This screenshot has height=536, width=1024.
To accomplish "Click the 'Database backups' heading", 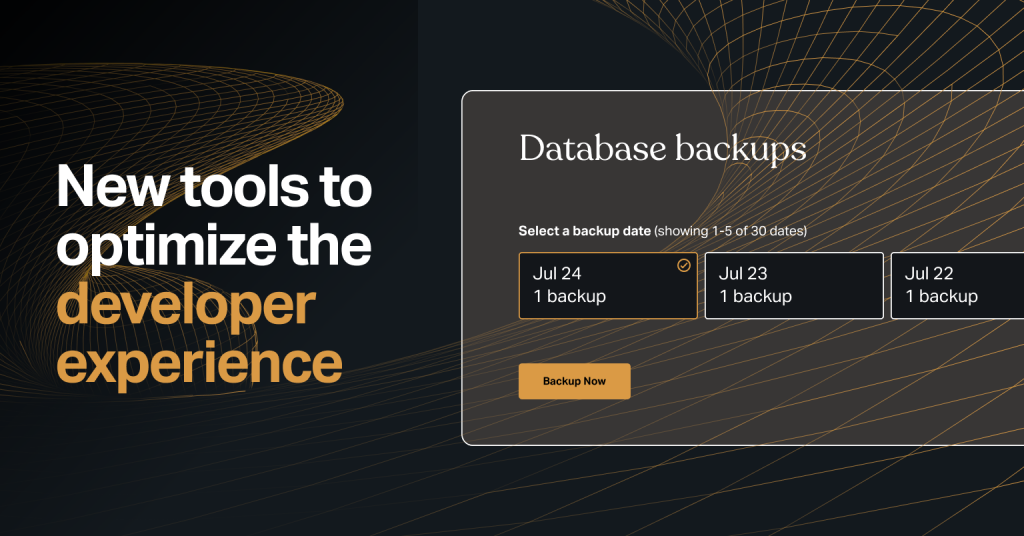I will [x=663, y=150].
